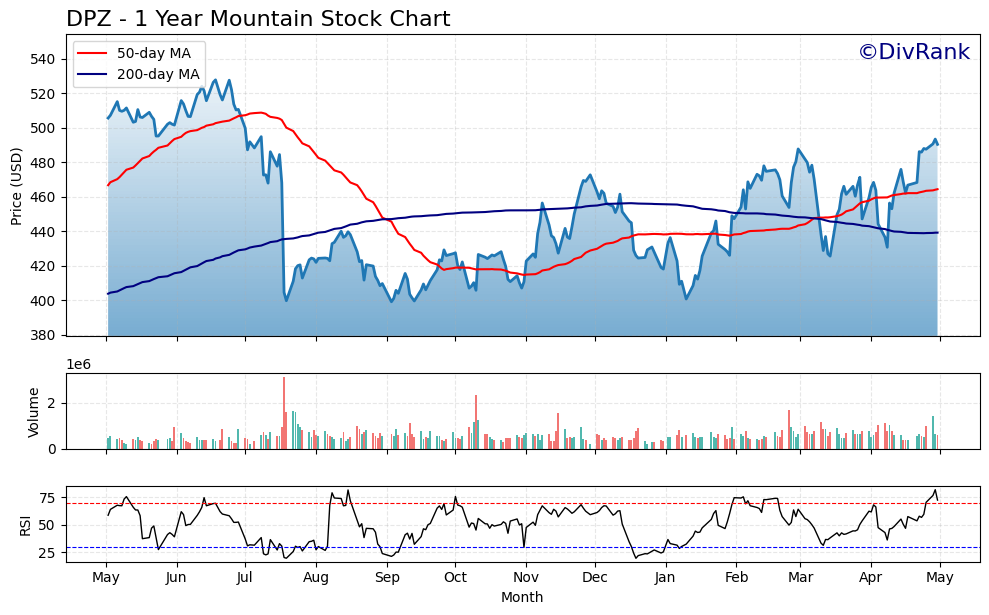Click the tall red volume bar in October
Image resolution: width=989 pixels, height=615 pixels.
click(x=476, y=422)
